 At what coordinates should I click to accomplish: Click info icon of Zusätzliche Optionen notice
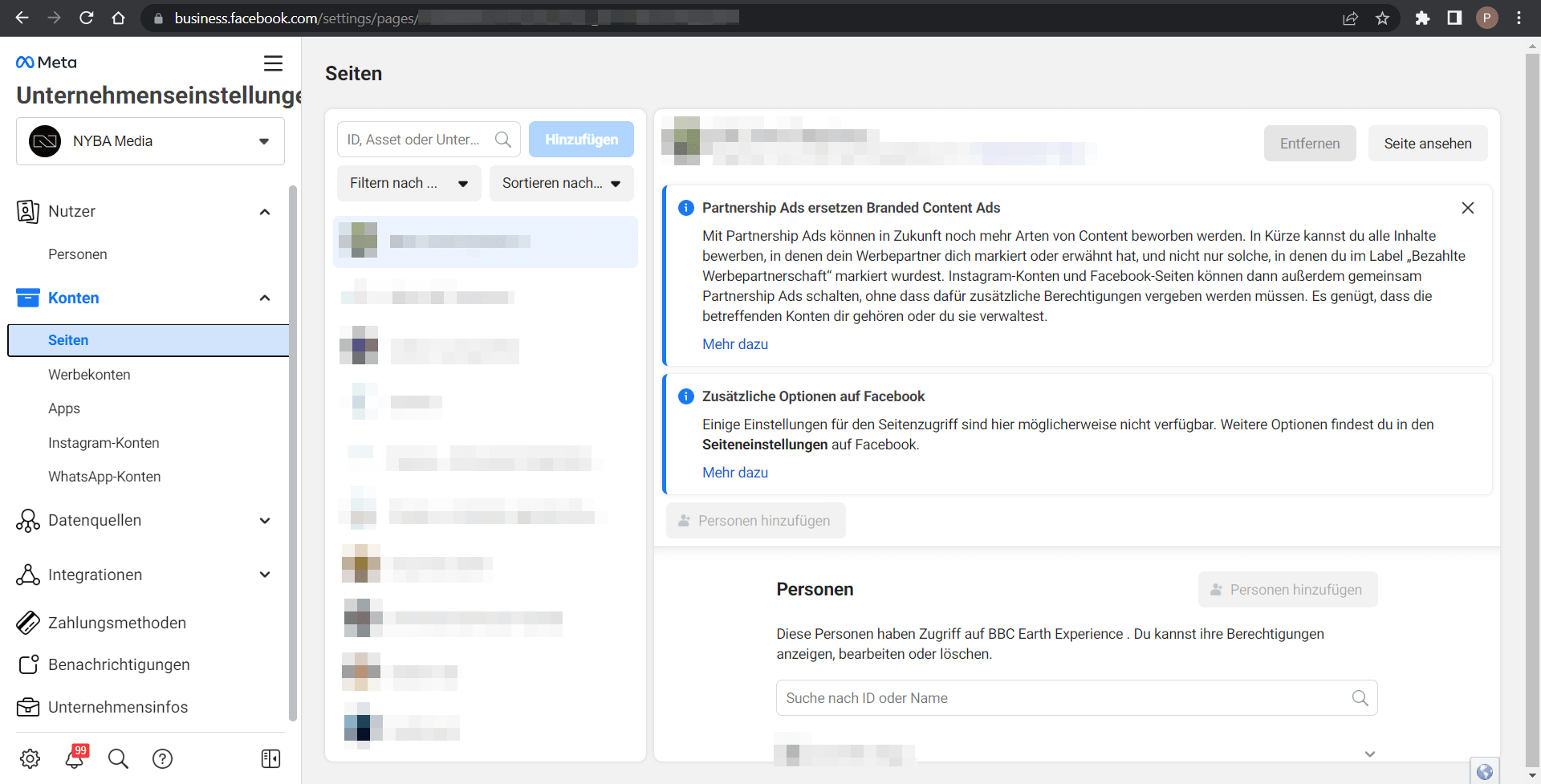(686, 396)
